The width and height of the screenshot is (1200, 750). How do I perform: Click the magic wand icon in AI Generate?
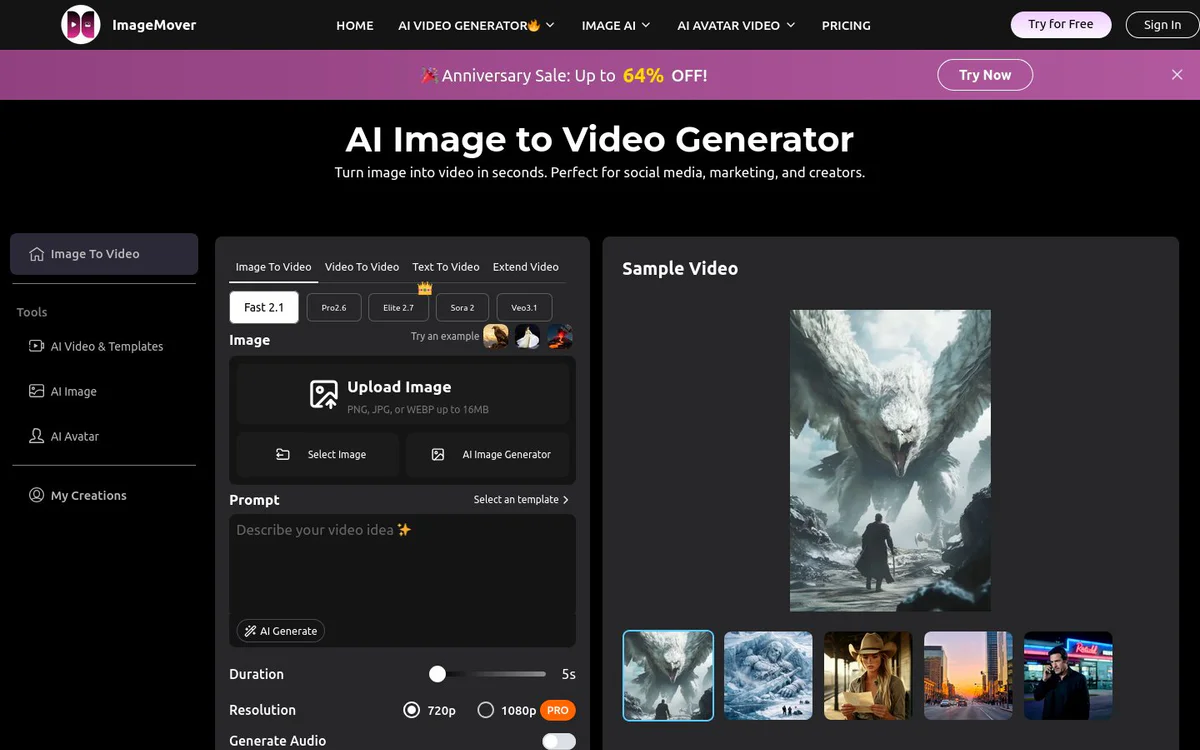(249, 631)
